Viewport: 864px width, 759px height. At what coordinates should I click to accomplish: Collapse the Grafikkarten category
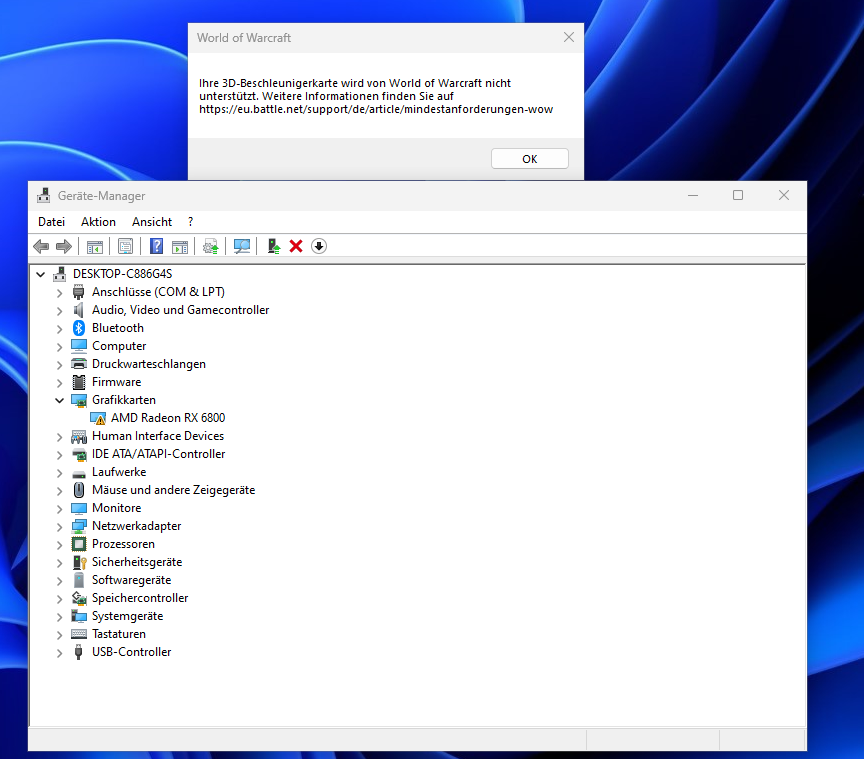(60, 400)
